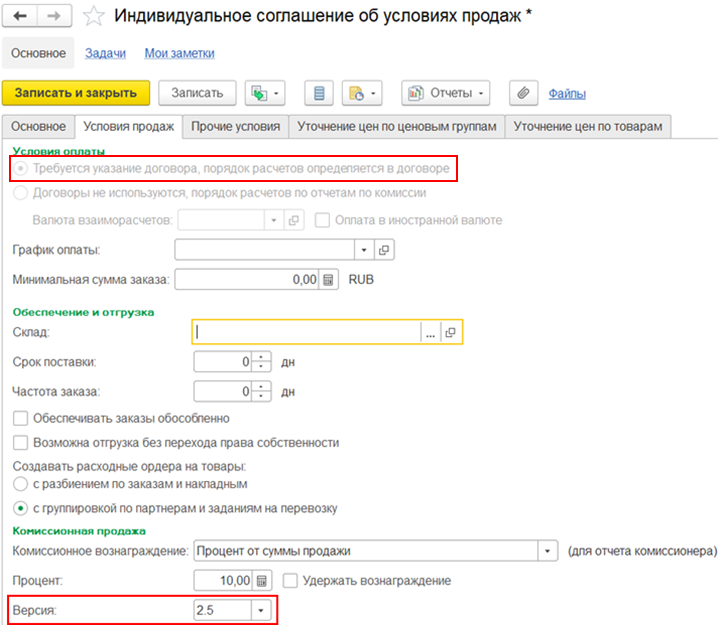The height and width of the screenshot is (631, 718).
Task: Go forward with the right arrow button
Action: (x=54, y=16)
